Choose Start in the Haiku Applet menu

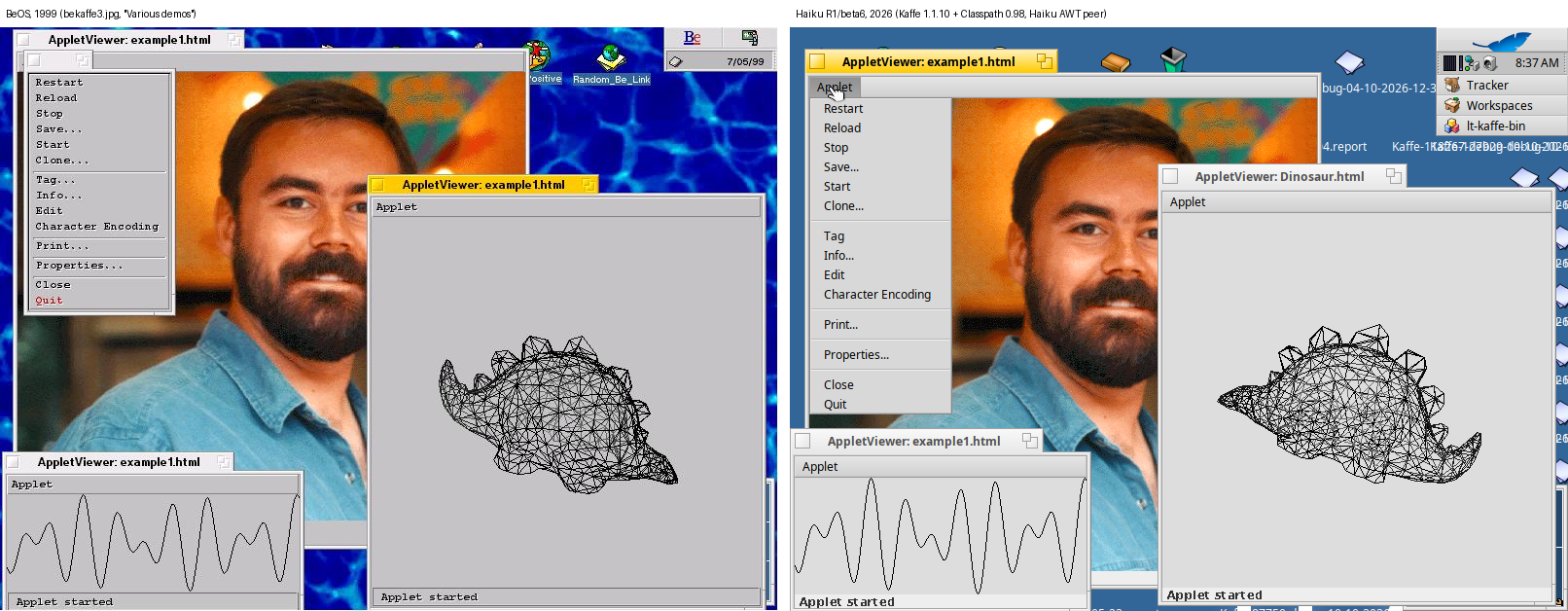click(x=881, y=186)
